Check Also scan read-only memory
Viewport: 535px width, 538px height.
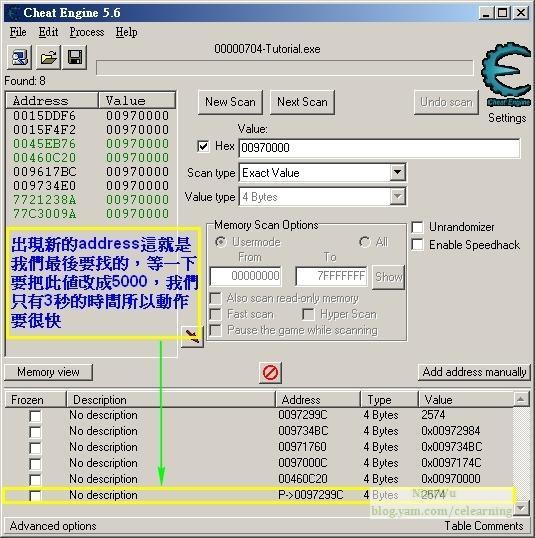(x=215, y=298)
